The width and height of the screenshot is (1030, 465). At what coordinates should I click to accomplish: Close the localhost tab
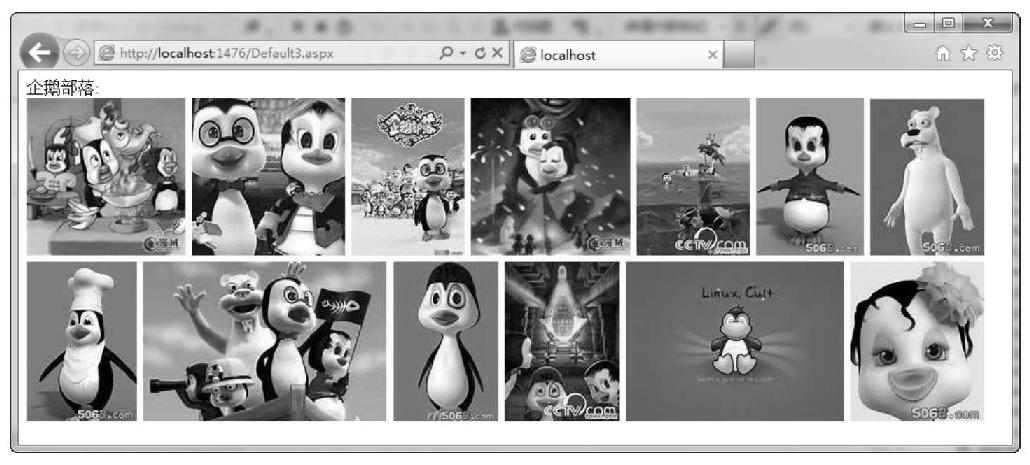click(712, 55)
